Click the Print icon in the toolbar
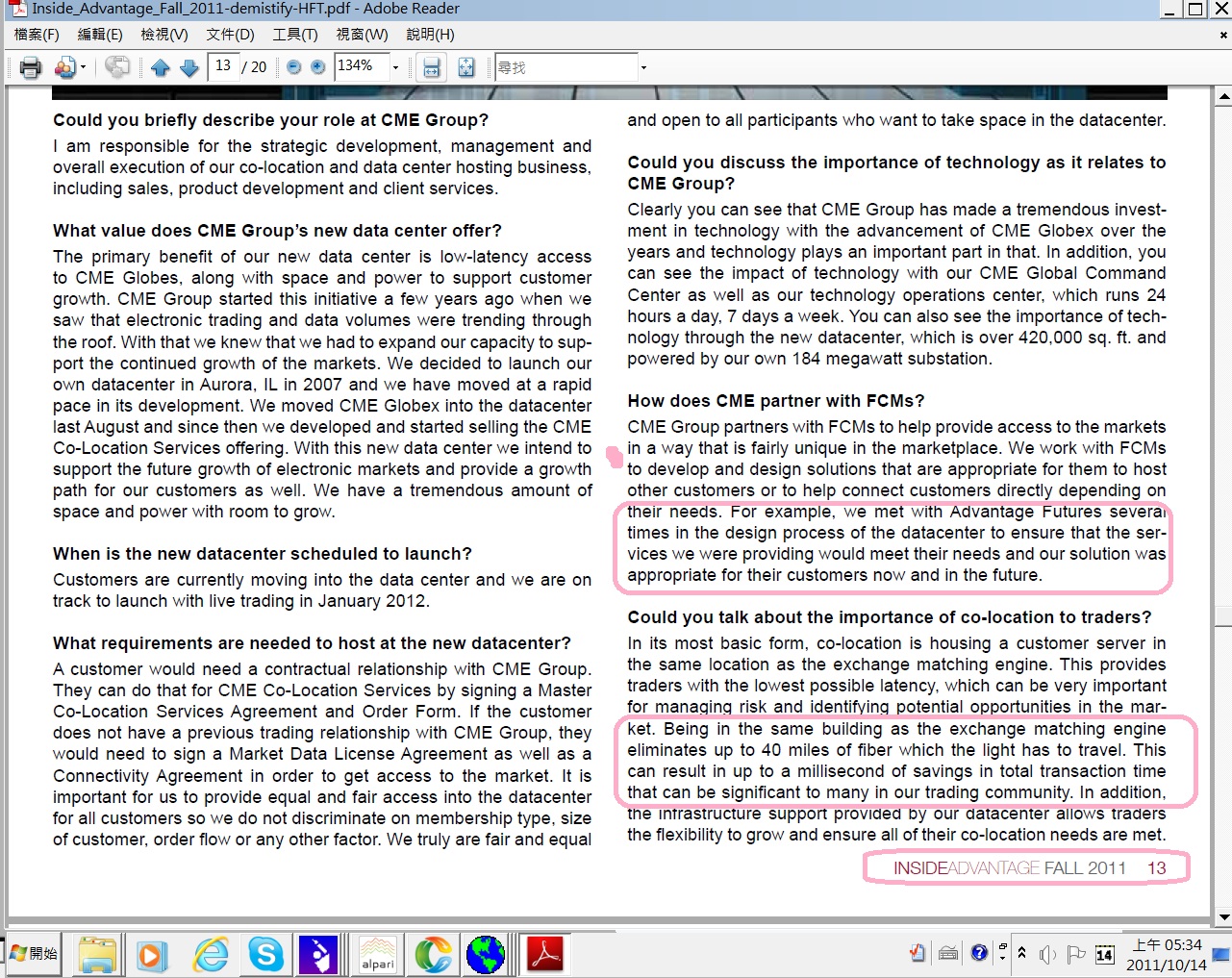 31,67
